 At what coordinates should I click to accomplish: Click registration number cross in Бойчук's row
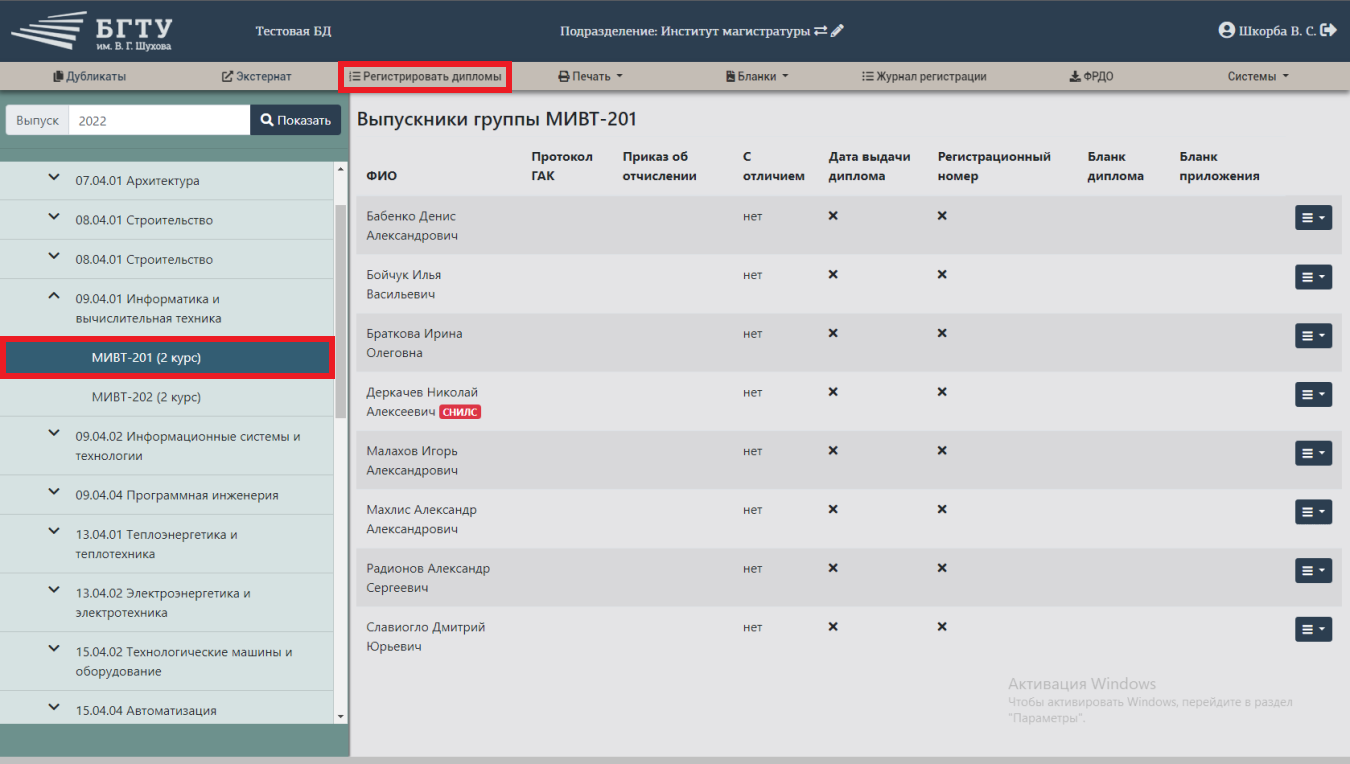942,275
